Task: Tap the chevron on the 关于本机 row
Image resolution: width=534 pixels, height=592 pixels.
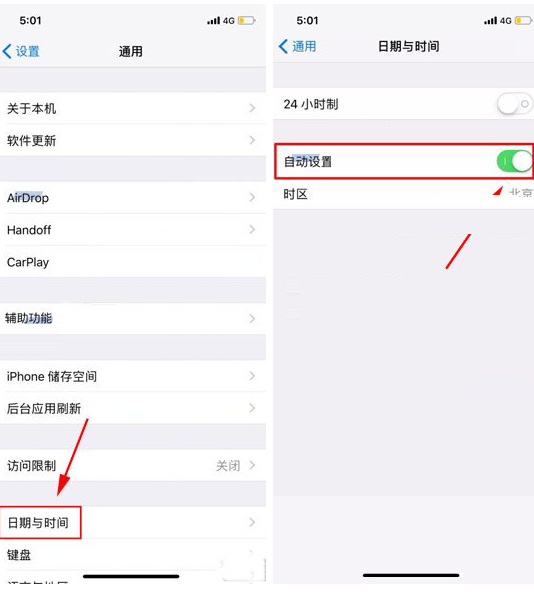Action: pyautogui.click(x=252, y=108)
